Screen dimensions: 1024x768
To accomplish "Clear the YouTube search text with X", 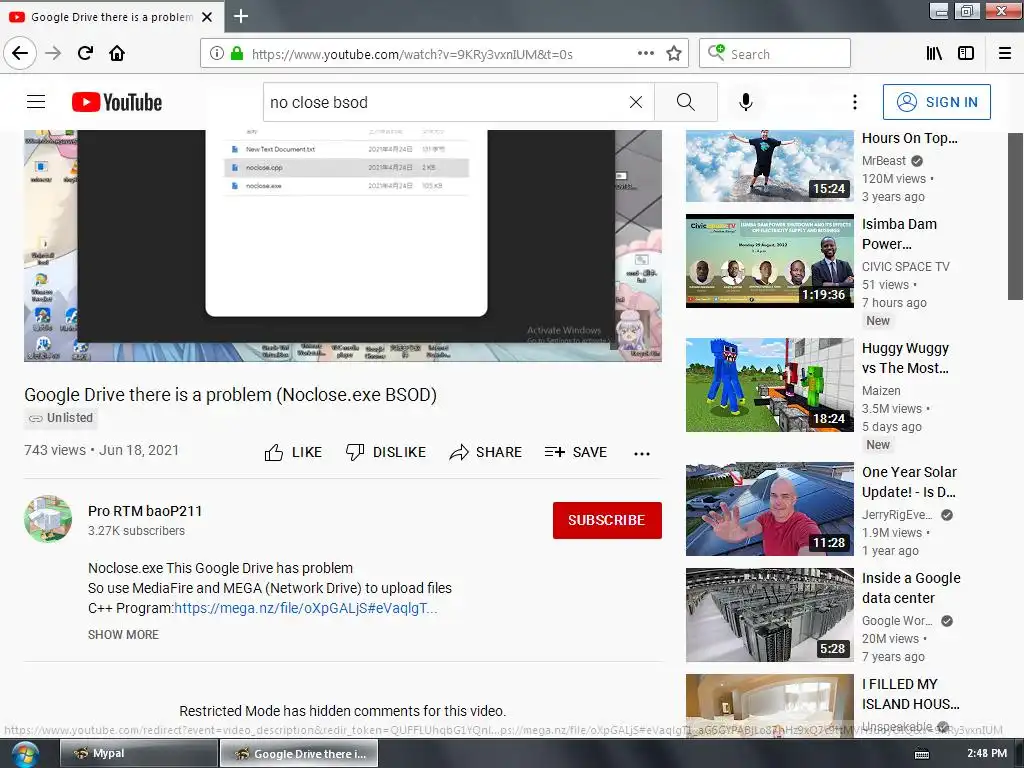I will click(635, 102).
